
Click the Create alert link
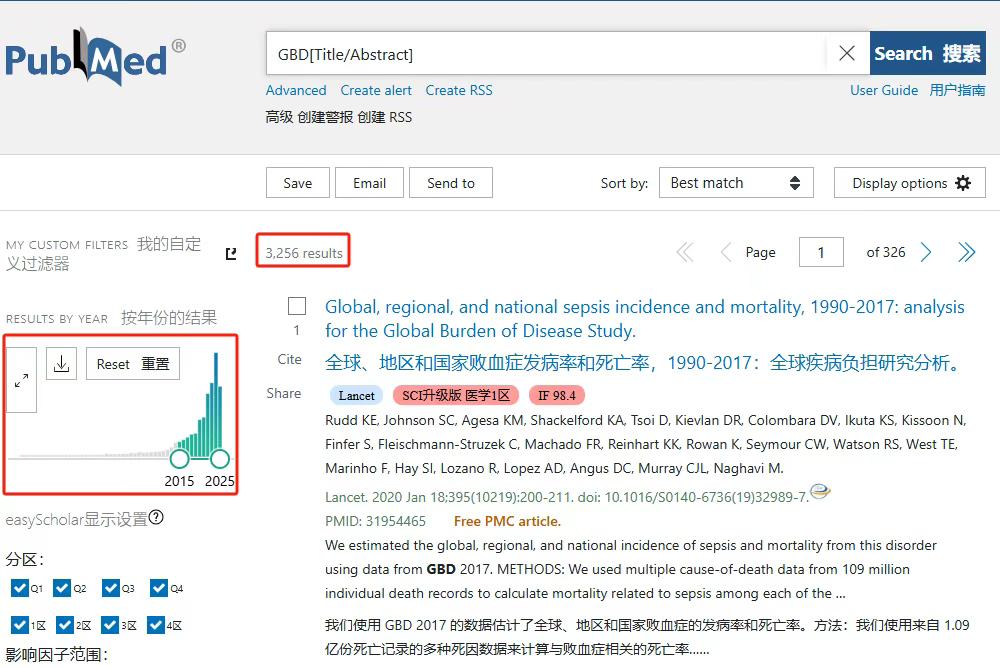click(376, 91)
